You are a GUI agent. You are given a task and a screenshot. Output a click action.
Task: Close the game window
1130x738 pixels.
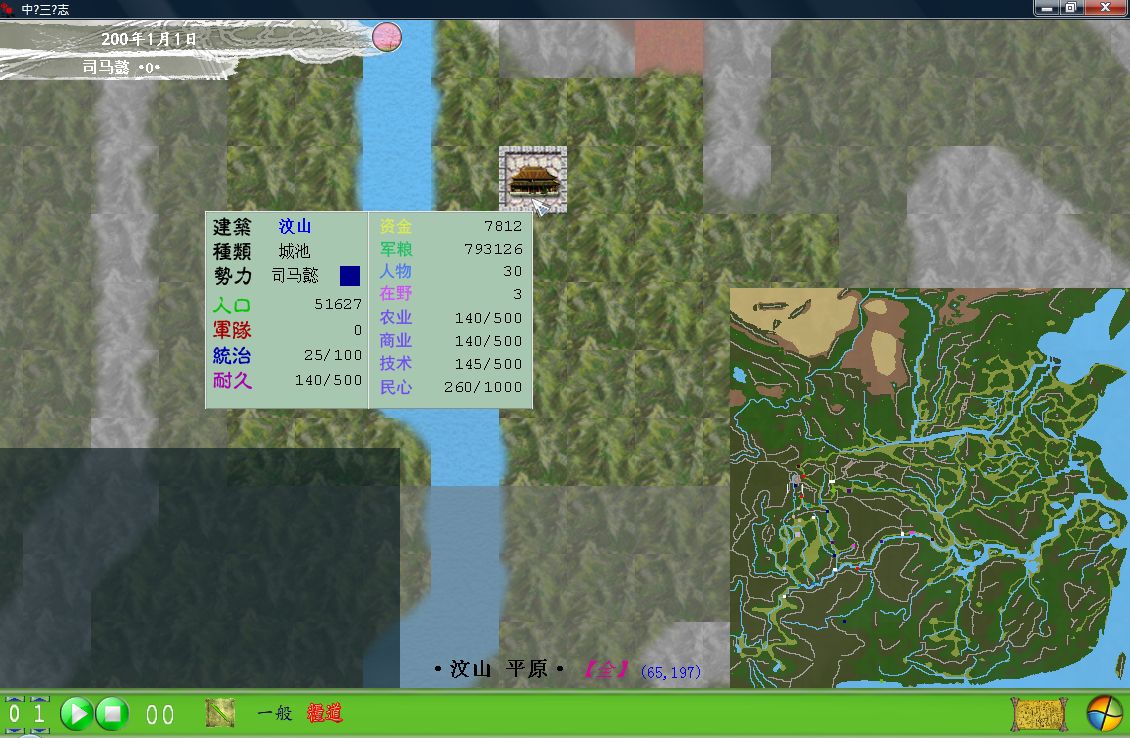tap(1105, 8)
